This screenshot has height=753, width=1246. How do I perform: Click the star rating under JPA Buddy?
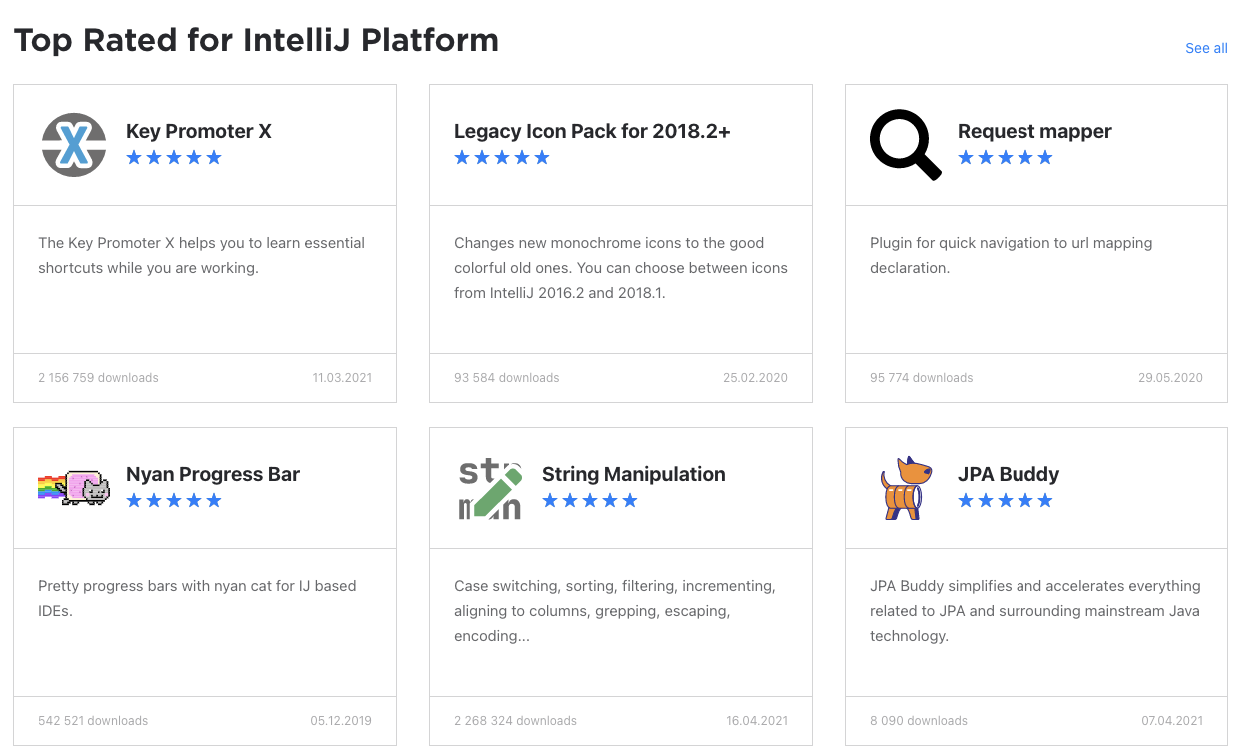[x=1006, y=500]
